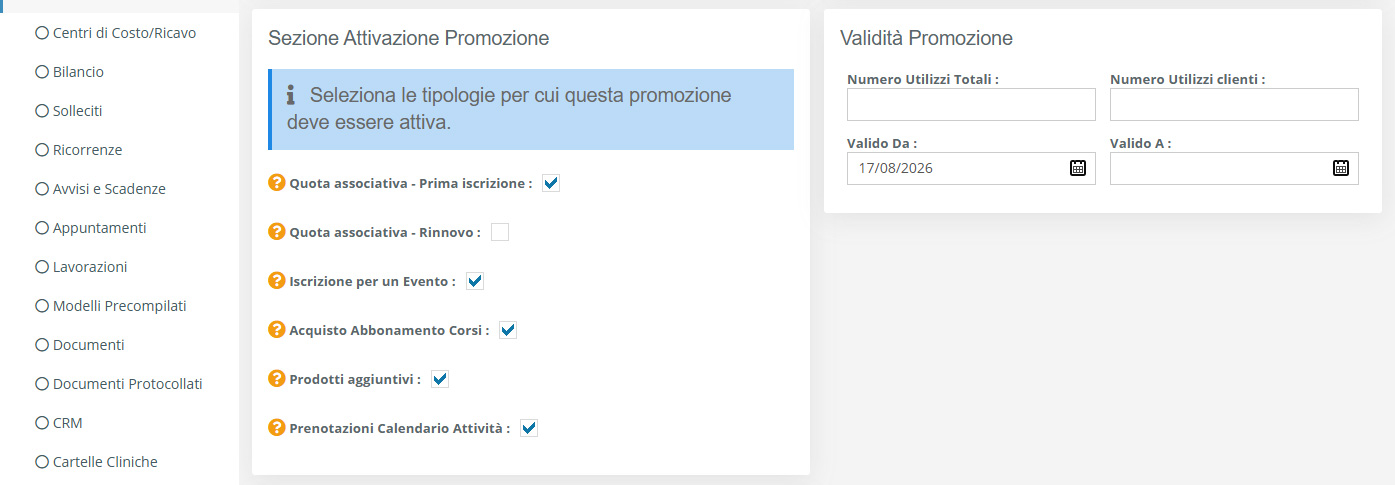Open Centri di Costo/Ricavo sidebar item
Screen dimensions: 1395x485
[x=116, y=33]
